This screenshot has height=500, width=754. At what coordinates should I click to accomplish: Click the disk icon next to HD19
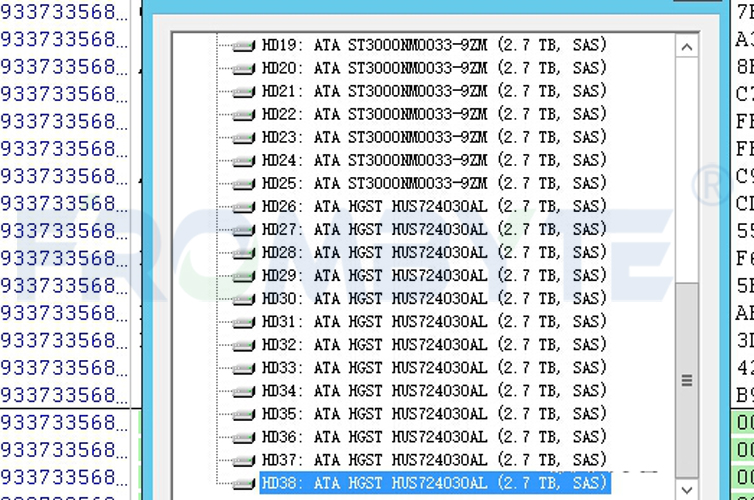click(244, 46)
